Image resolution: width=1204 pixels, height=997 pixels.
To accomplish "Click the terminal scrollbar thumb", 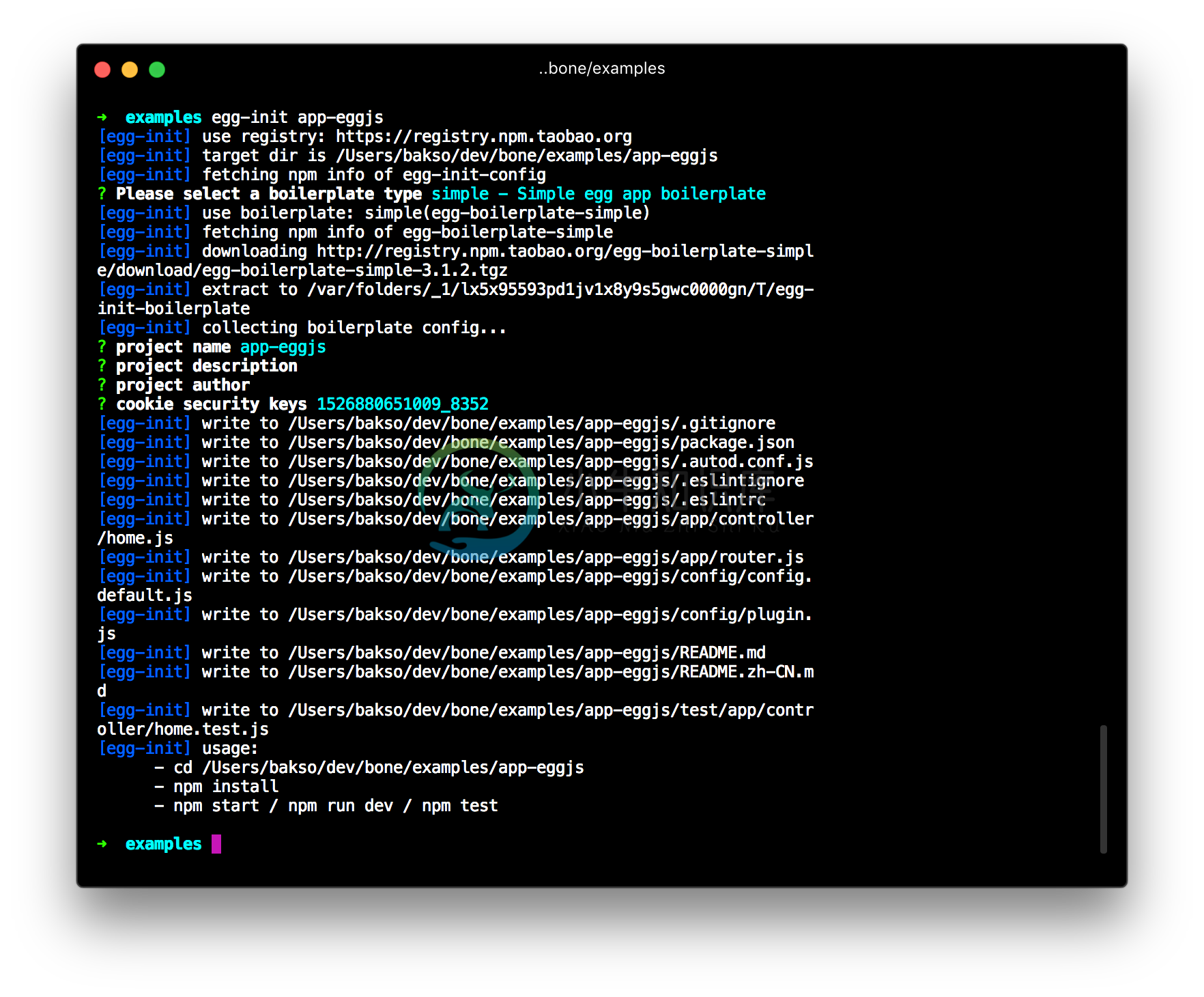I will 1103,789.
